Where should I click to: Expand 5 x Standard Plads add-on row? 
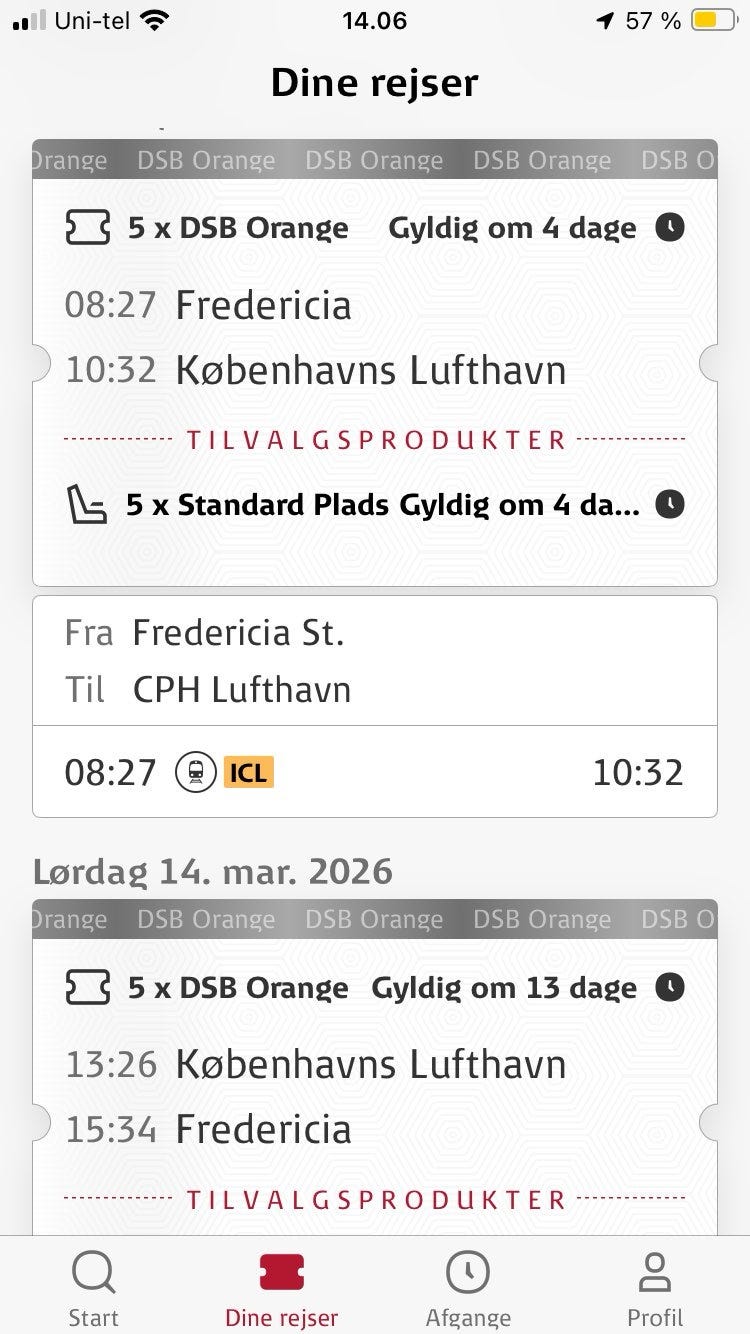tap(382, 504)
